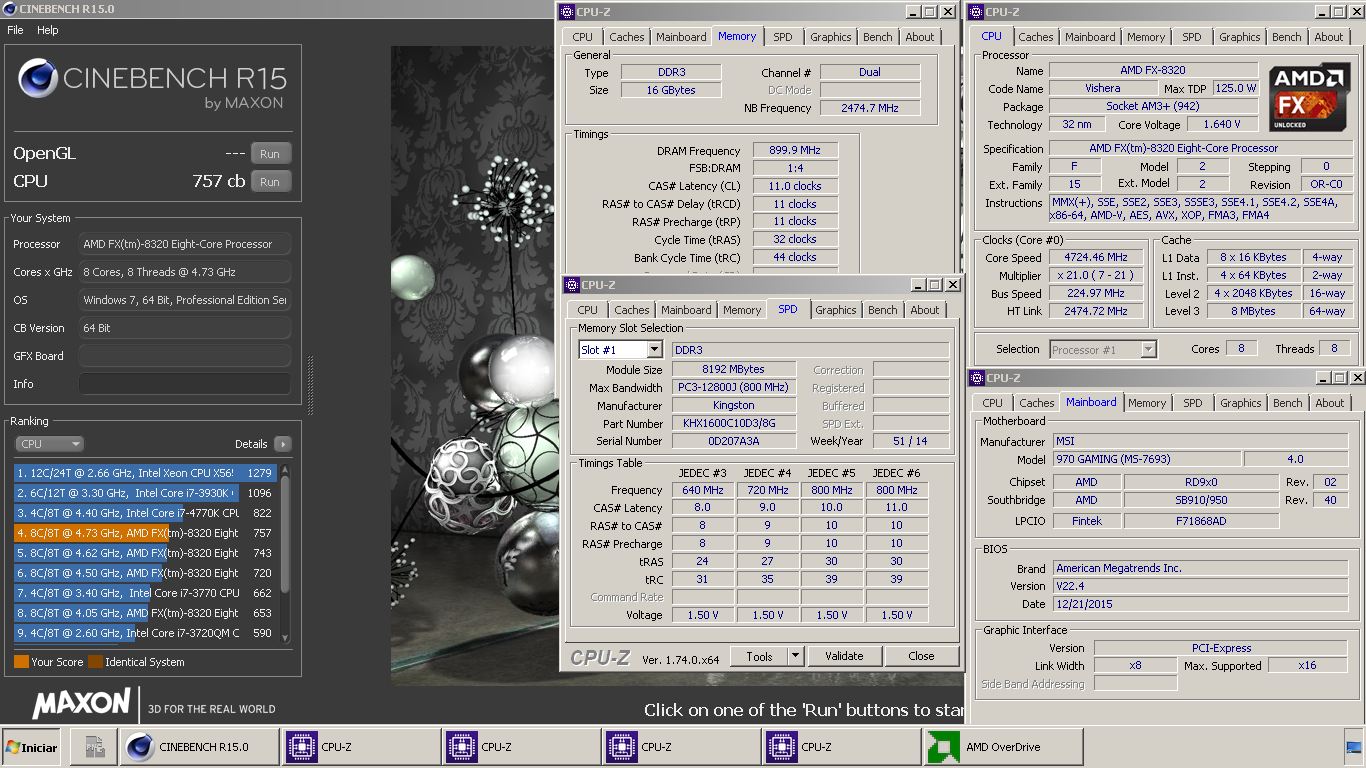Image resolution: width=1366 pixels, height=768 pixels.
Task: Click the Manufacturer Kingston value
Action: (734, 405)
